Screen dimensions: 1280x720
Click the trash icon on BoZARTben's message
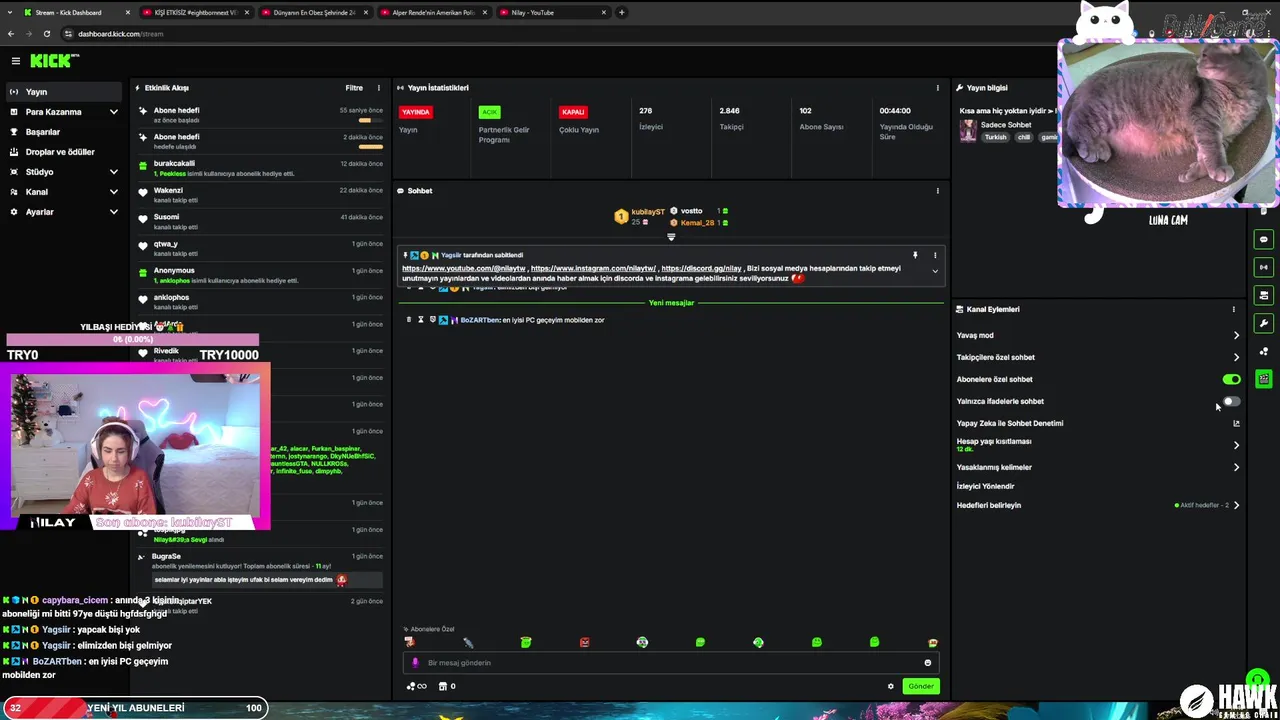tap(409, 320)
